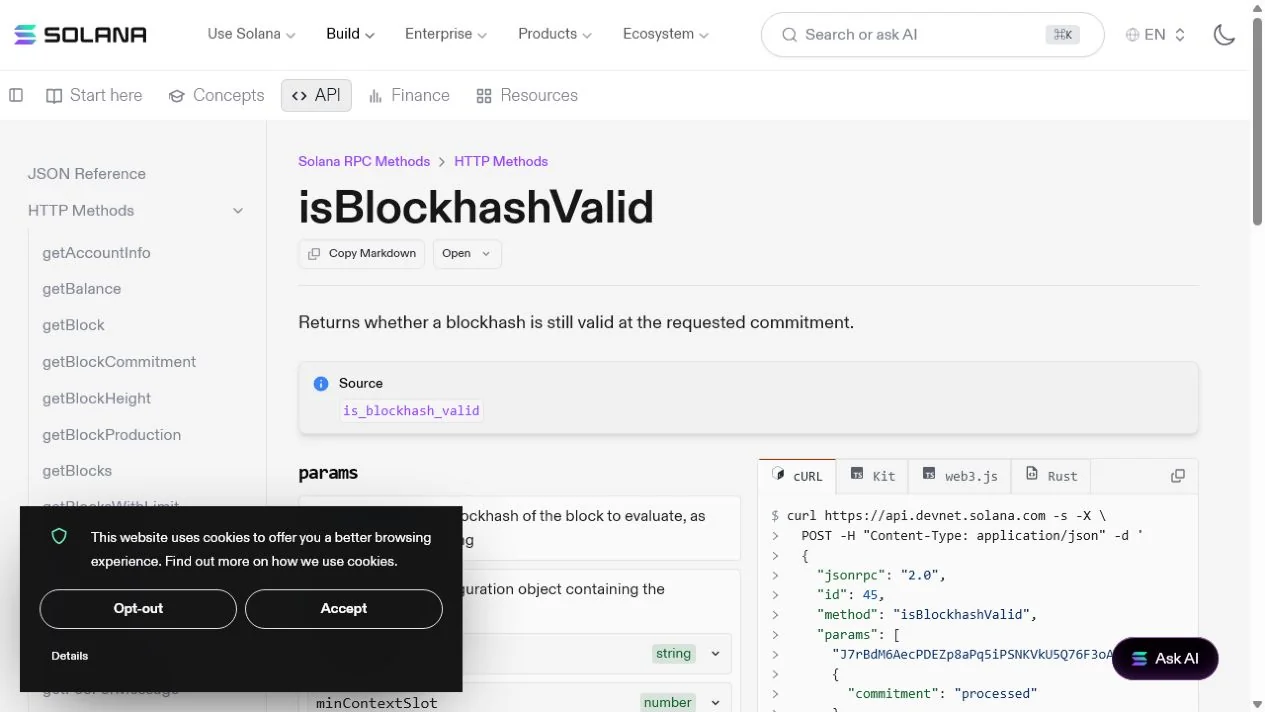This screenshot has width=1265, height=712.
Task: Click HTTP Methods breadcrumb link
Action: tap(501, 161)
